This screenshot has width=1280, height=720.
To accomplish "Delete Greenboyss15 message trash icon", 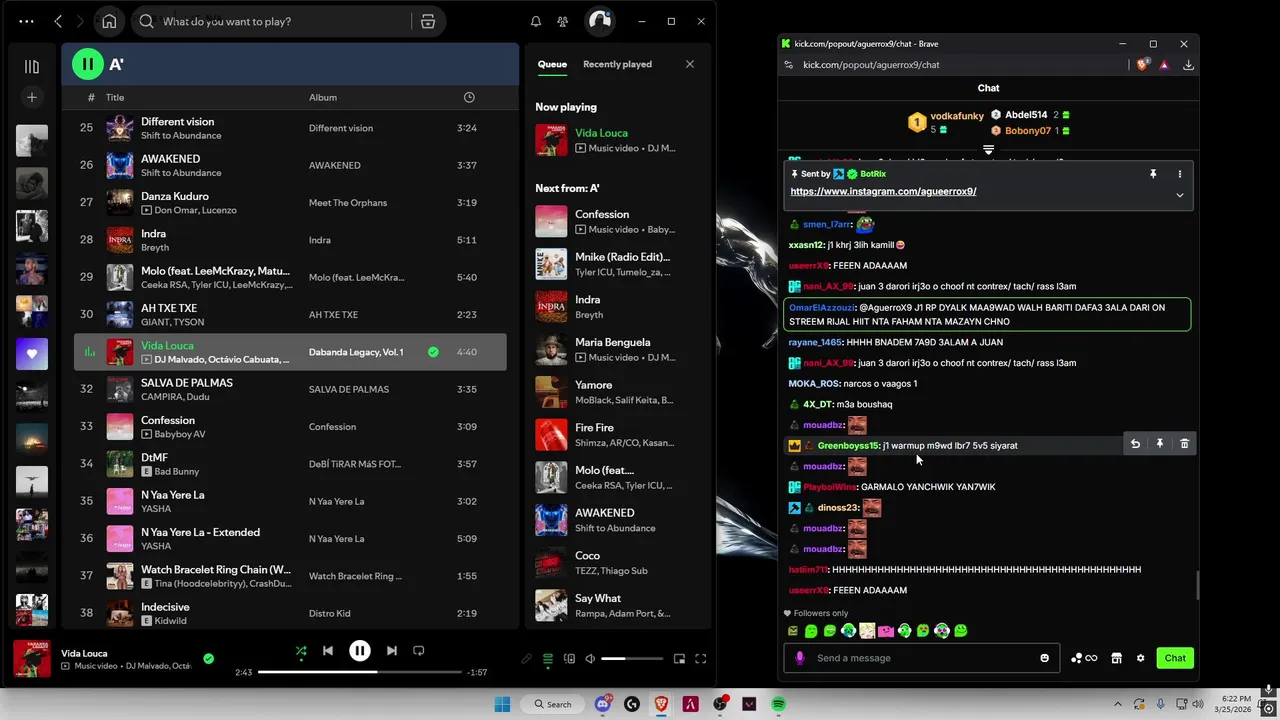I will 1184,444.
